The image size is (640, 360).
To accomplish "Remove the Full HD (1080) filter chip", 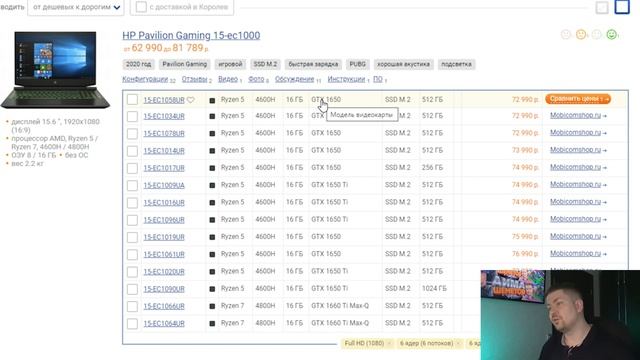I will point(390,343).
